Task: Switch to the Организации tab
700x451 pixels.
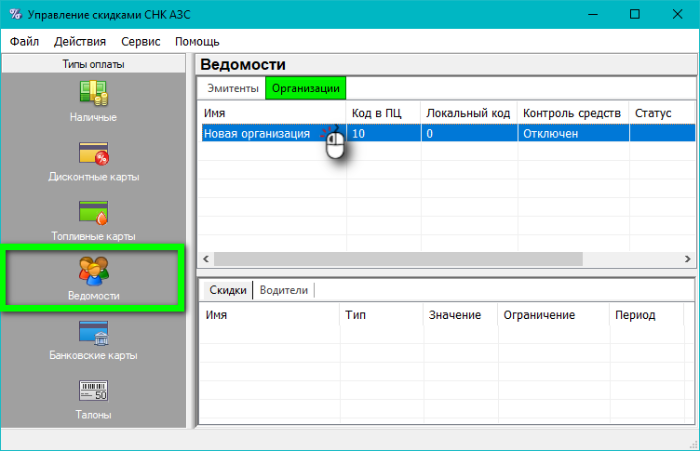Action: click(x=305, y=88)
